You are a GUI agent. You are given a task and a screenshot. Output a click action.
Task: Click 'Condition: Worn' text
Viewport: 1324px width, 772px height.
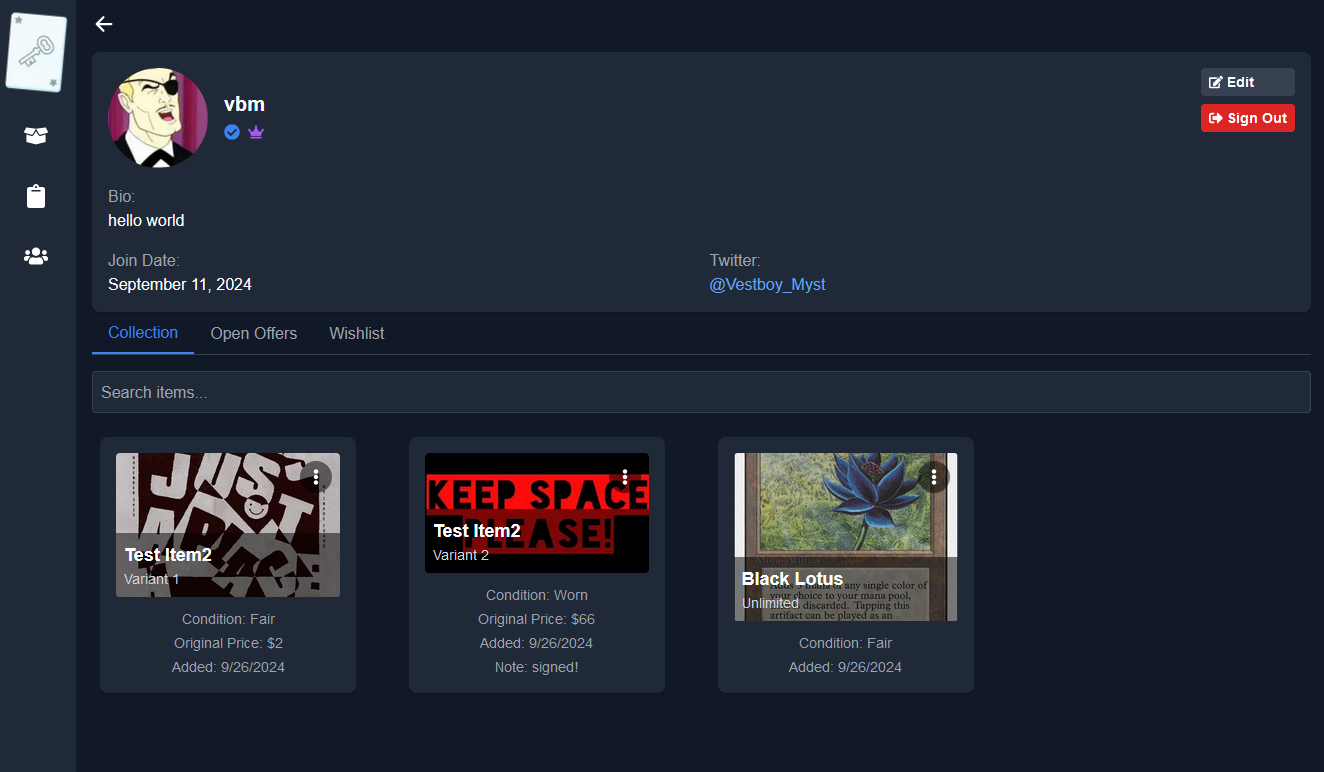click(537, 595)
